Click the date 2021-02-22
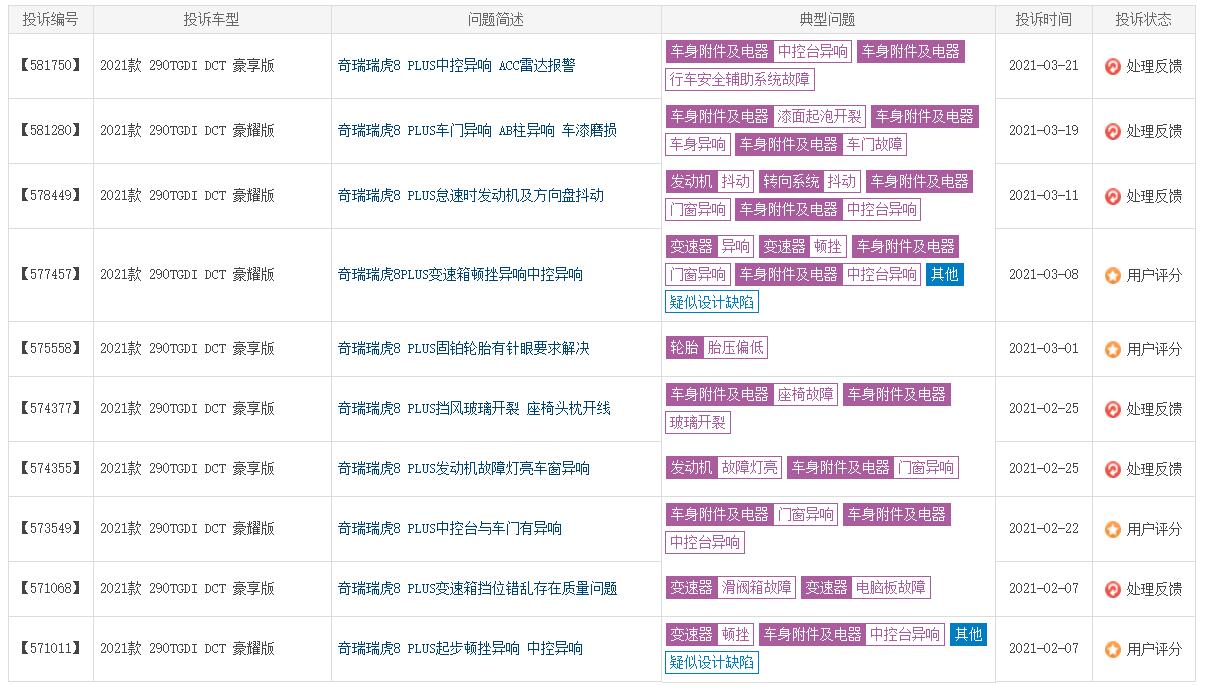Image resolution: width=1205 pixels, height=685 pixels. [x=1043, y=528]
